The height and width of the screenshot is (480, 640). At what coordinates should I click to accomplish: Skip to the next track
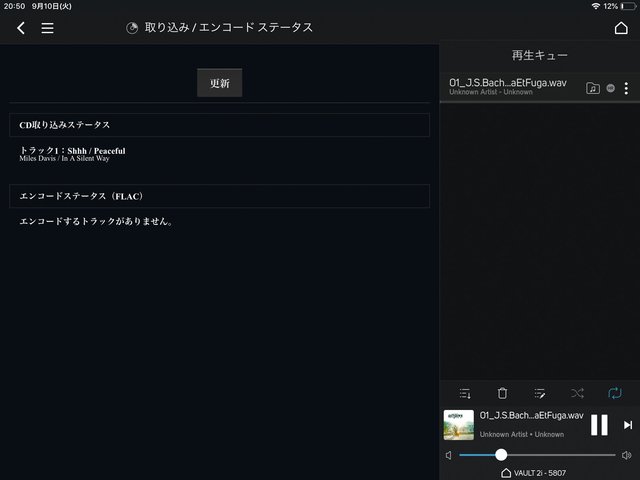628,425
